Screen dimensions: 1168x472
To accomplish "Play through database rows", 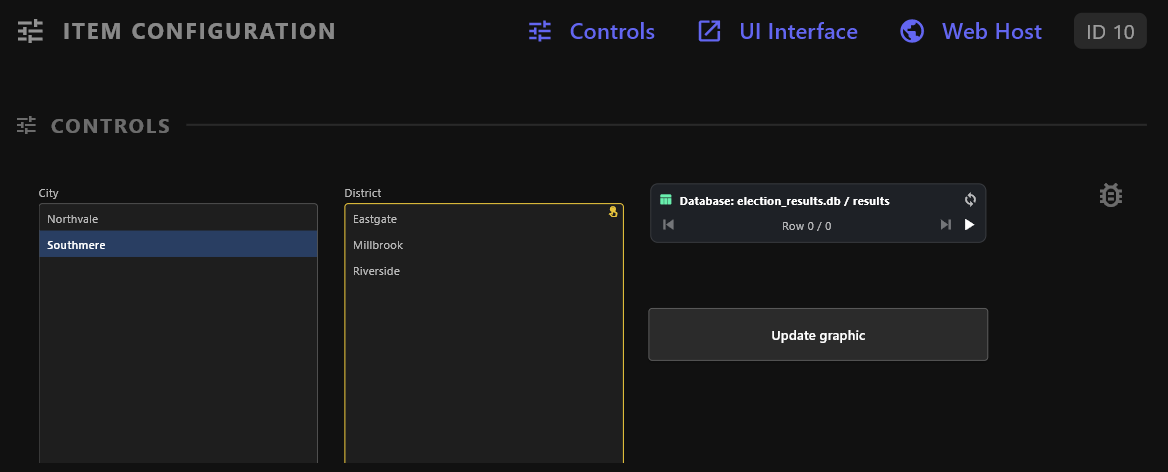I will click(x=969, y=225).
